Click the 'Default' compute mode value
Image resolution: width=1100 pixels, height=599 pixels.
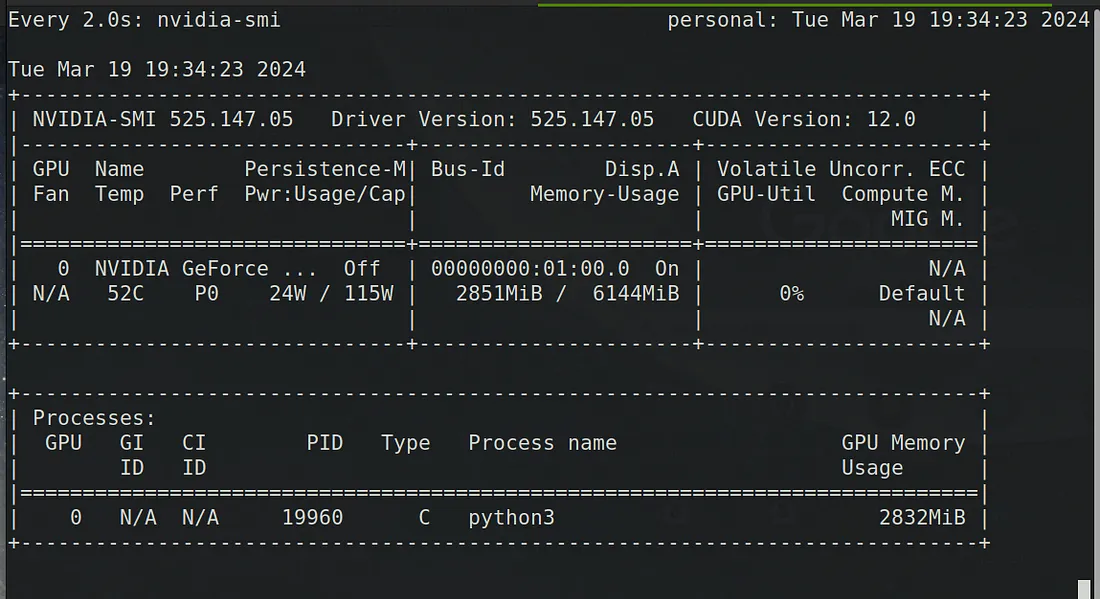922,293
